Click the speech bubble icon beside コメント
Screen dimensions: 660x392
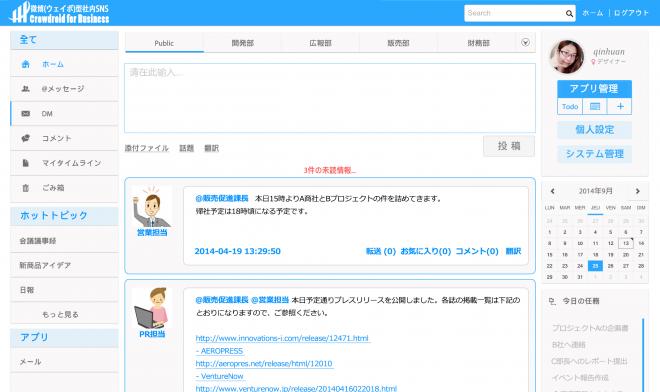click(x=26, y=138)
